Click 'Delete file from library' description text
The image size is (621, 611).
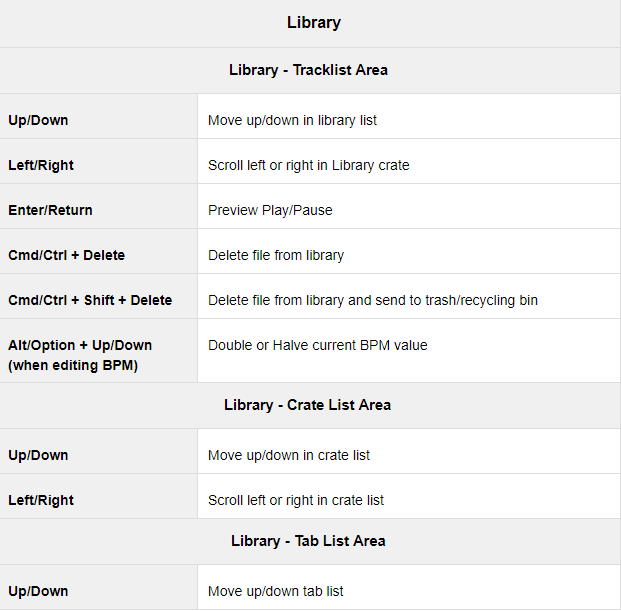tap(276, 255)
